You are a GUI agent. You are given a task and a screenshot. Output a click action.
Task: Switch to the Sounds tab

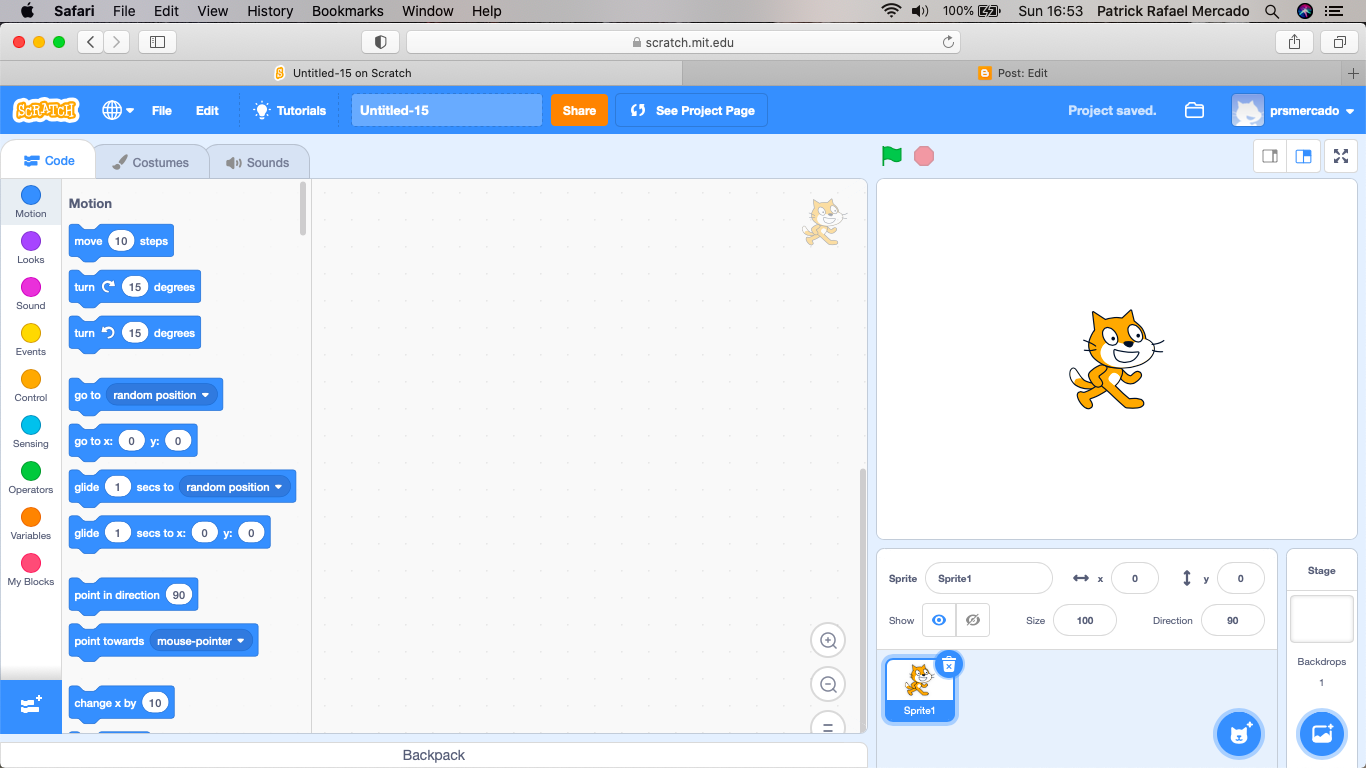coord(258,162)
